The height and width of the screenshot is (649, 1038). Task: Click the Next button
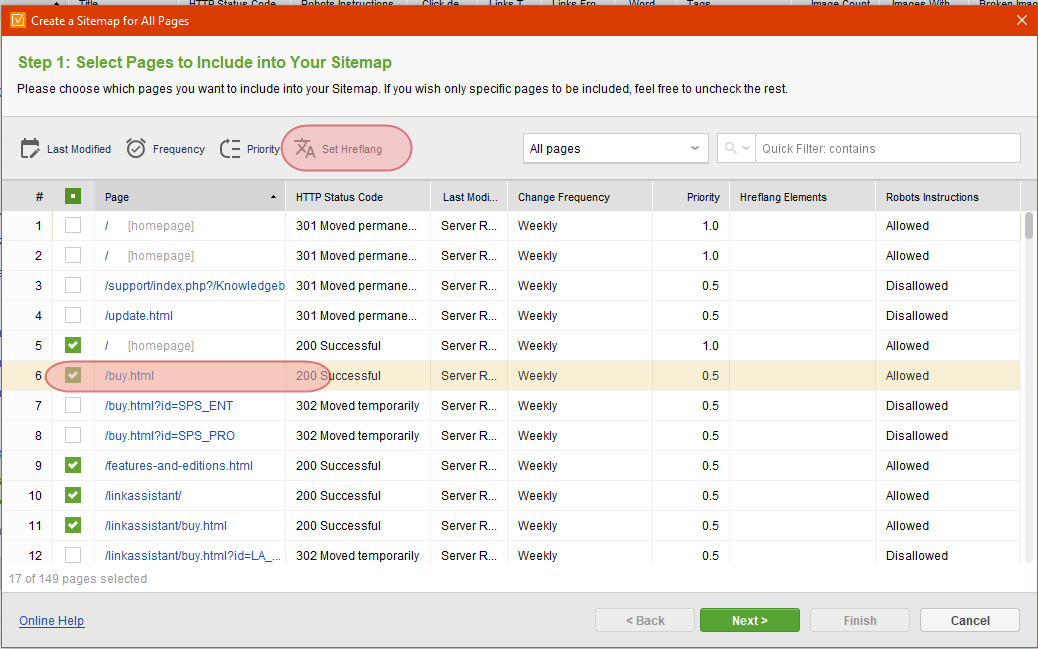point(749,621)
